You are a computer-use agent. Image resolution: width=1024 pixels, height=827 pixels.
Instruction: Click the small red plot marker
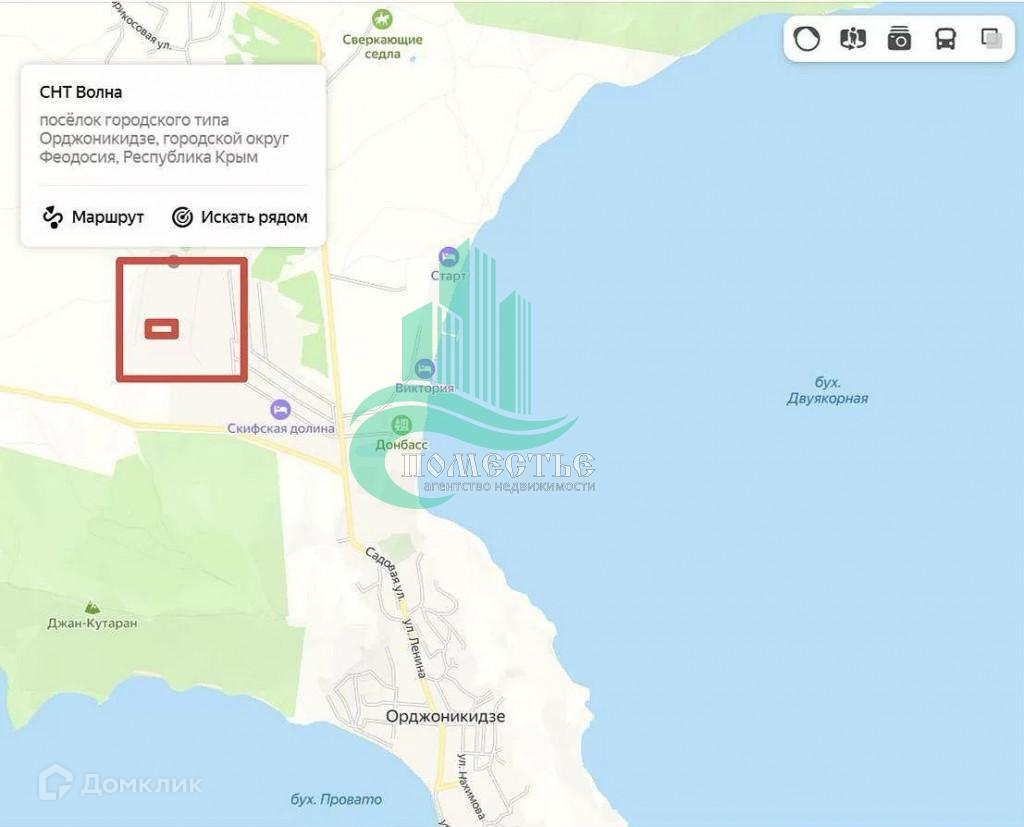coord(161,329)
